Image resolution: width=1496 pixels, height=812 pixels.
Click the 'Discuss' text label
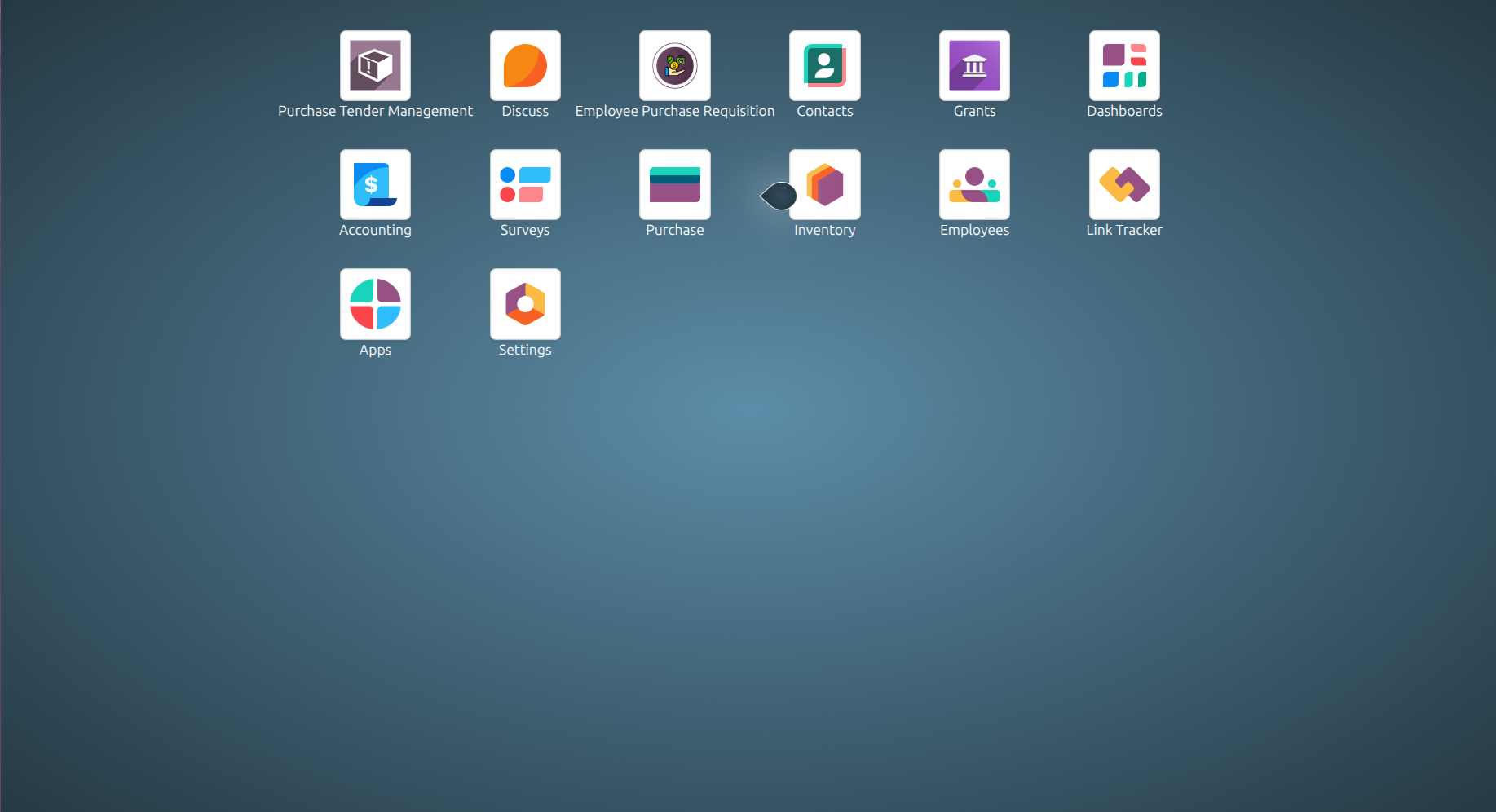pos(525,111)
